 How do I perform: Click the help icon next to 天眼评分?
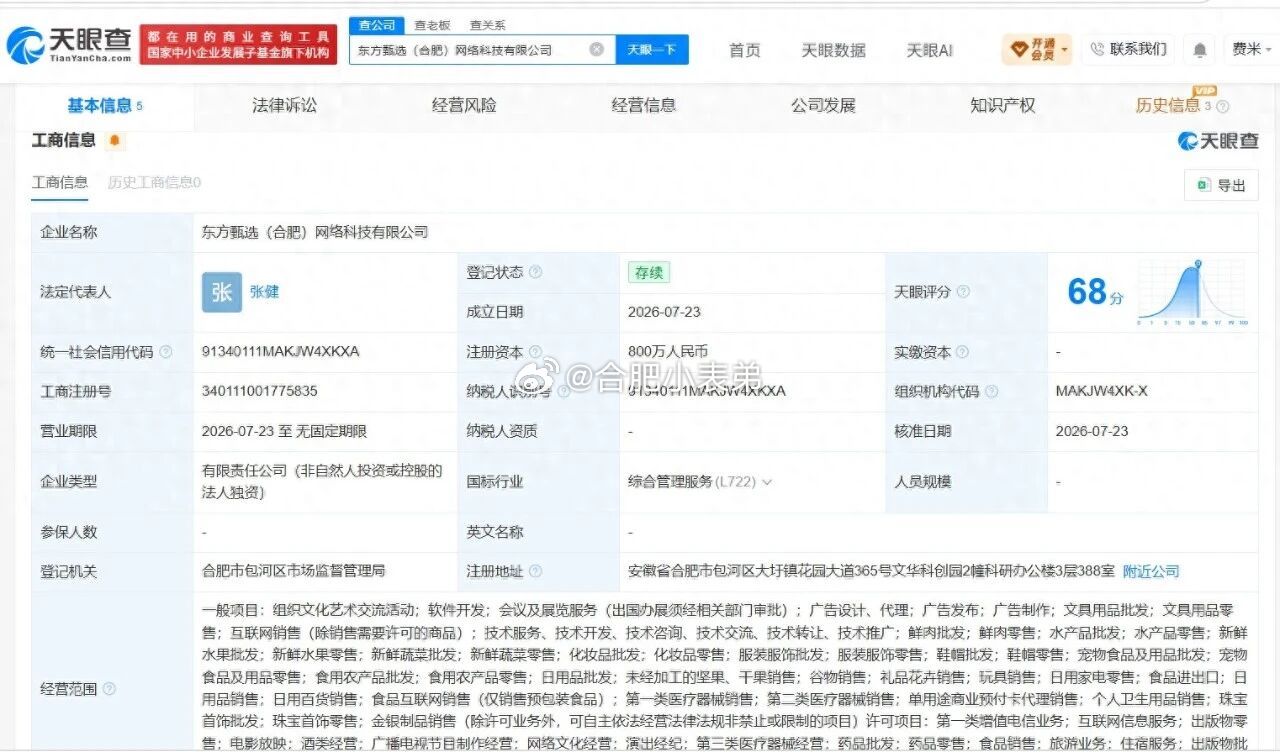pos(963,292)
